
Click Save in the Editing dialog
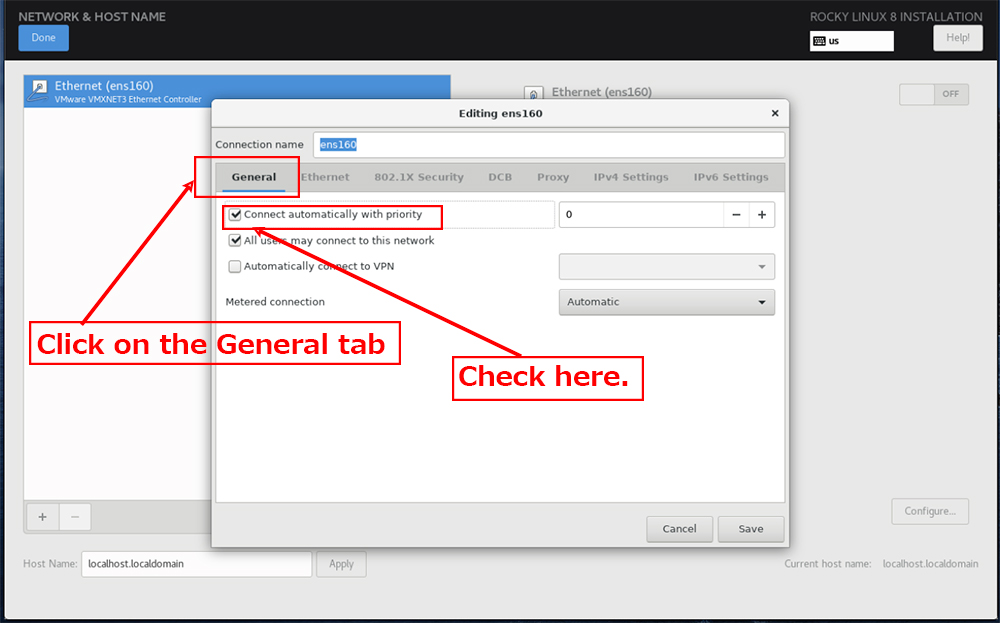(x=751, y=529)
